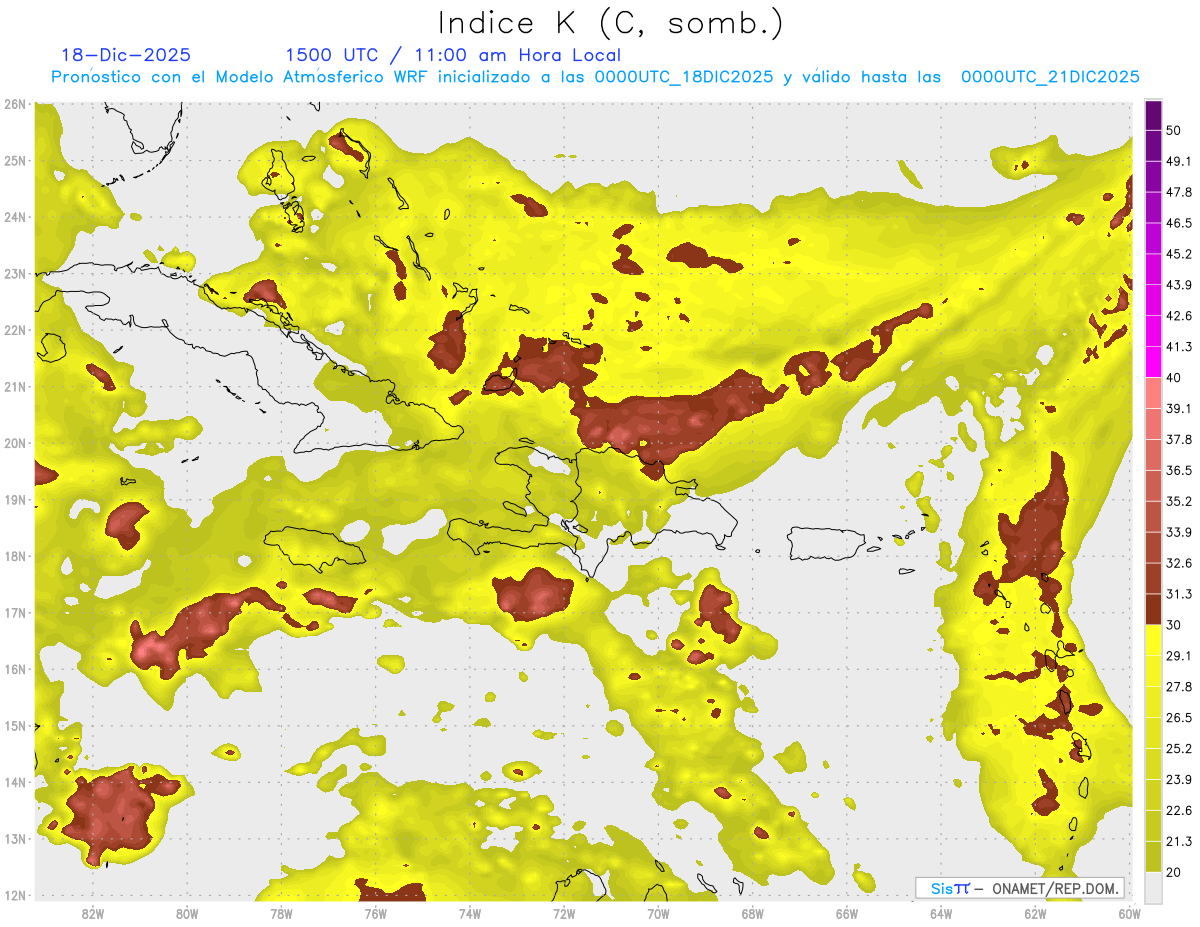Click the '40' legend value
This screenshot has height=927, width=1200.
coord(1175,378)
